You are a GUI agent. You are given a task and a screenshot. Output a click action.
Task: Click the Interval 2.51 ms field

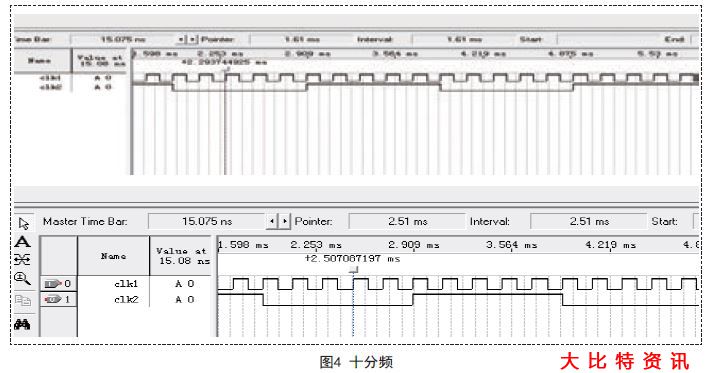[x=589, y=221]
